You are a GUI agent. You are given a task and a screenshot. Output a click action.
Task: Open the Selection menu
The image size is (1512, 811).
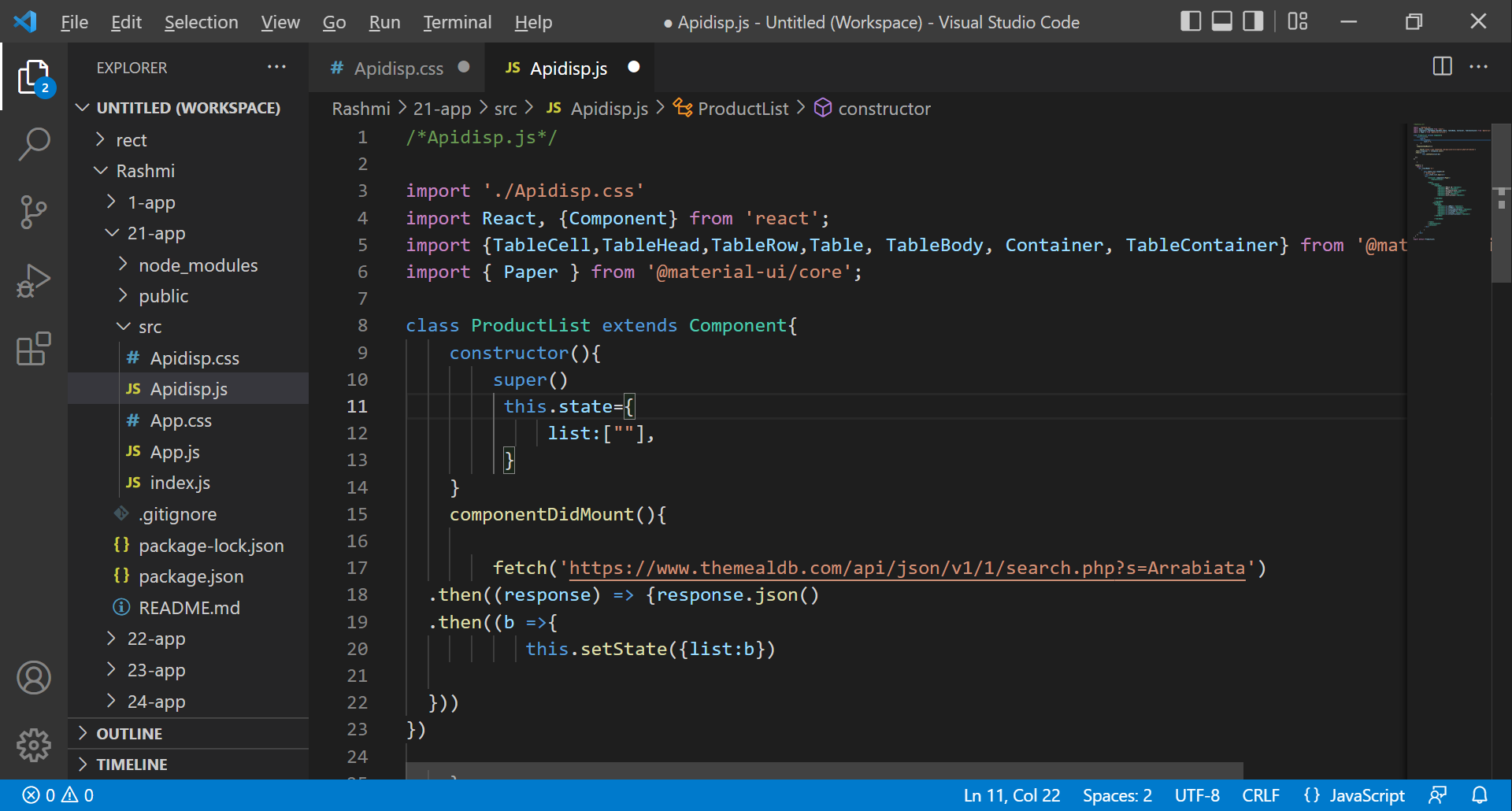point(202,22)
